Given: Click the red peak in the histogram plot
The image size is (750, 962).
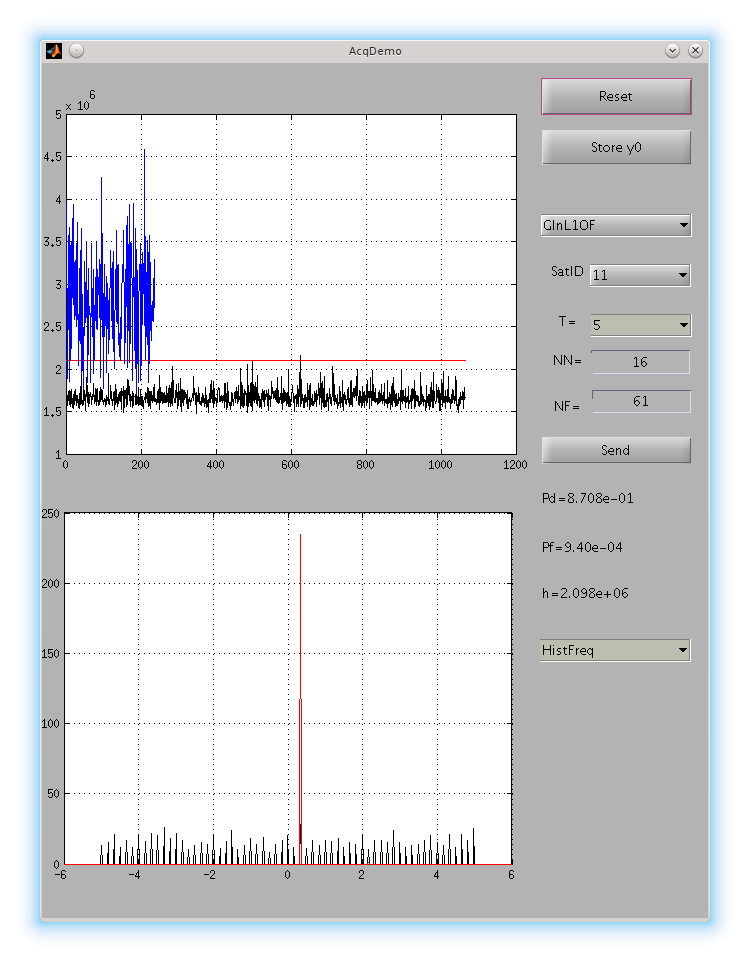Looking at the screenshot, I should pos(300,600).
